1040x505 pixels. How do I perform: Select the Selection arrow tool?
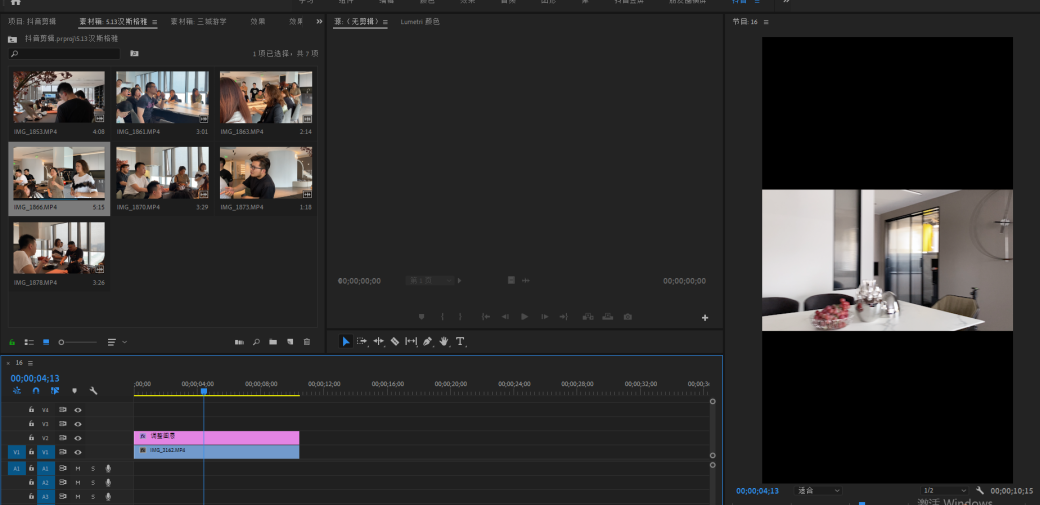point(346,341)
